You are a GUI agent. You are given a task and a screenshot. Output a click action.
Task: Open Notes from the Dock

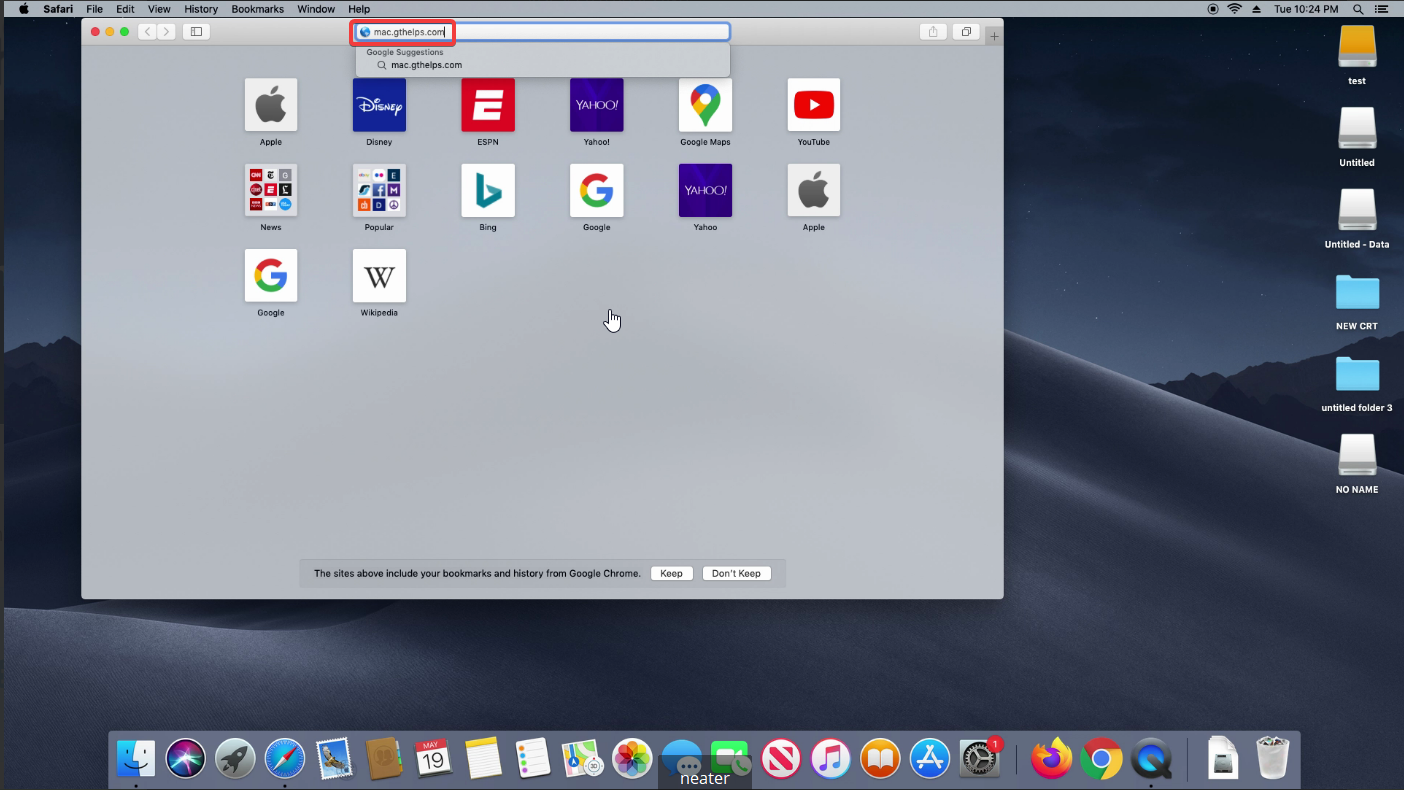click(x=483, y=760)
